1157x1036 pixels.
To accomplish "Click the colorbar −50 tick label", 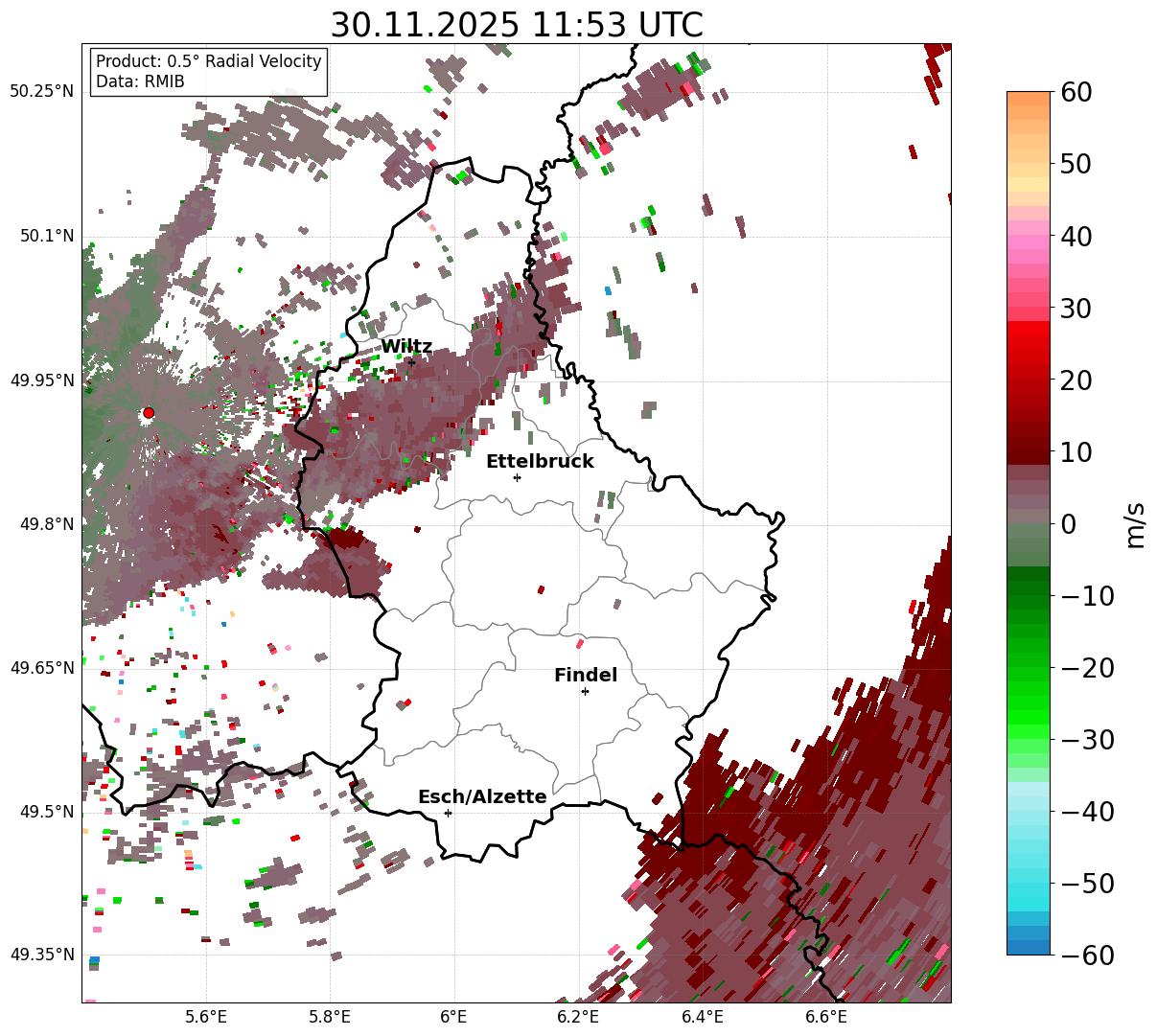I will pos(1087,883).
